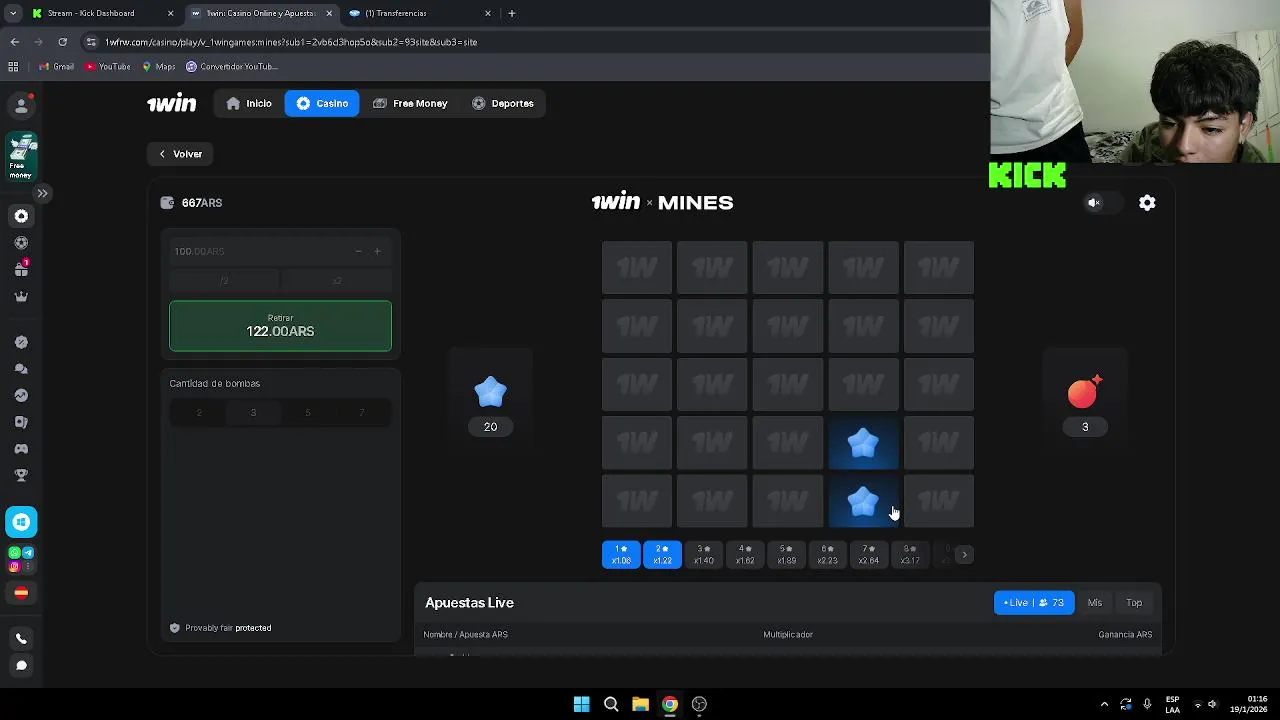Reveal the center tile of the Mines grid
Screen dimensions: 1280x720
[x=788, y=385]
